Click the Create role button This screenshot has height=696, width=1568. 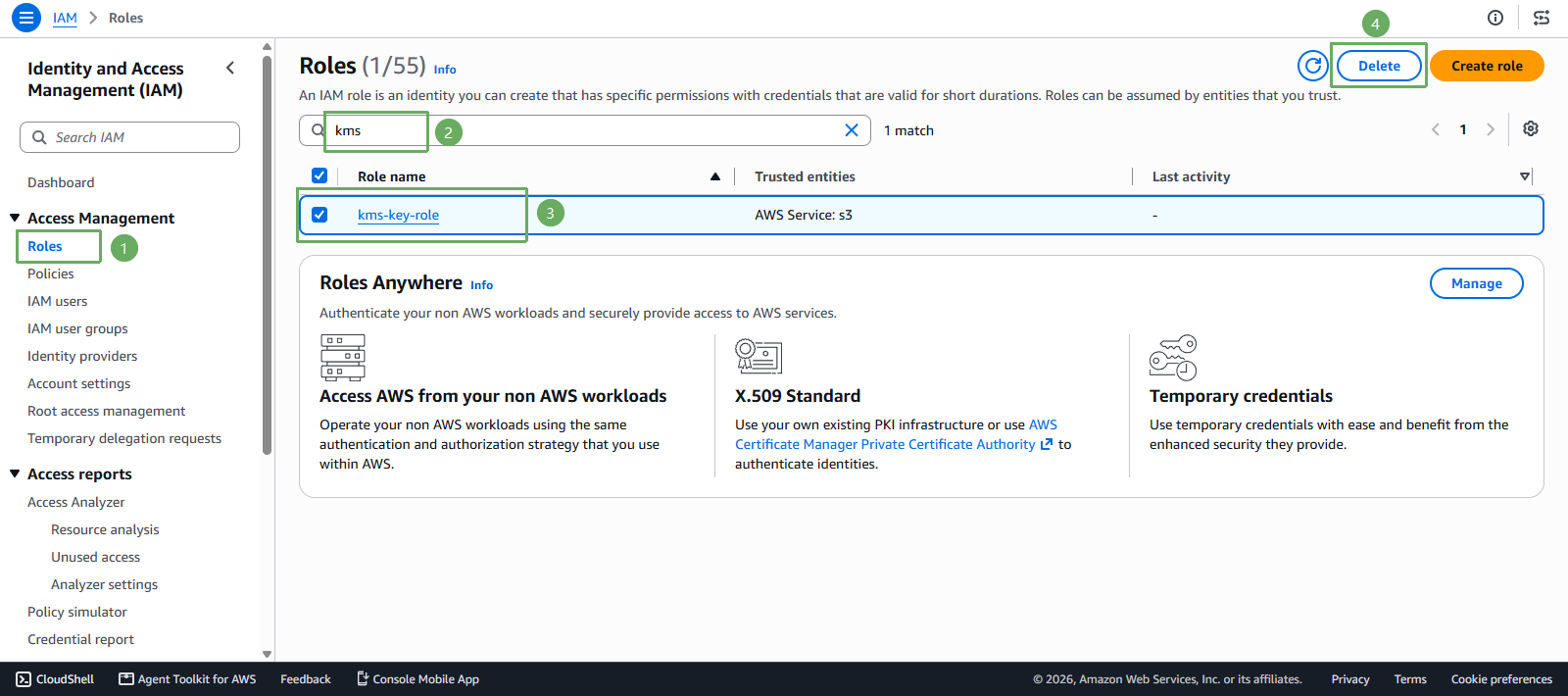pyautogui.click(x=1487, y=66)
